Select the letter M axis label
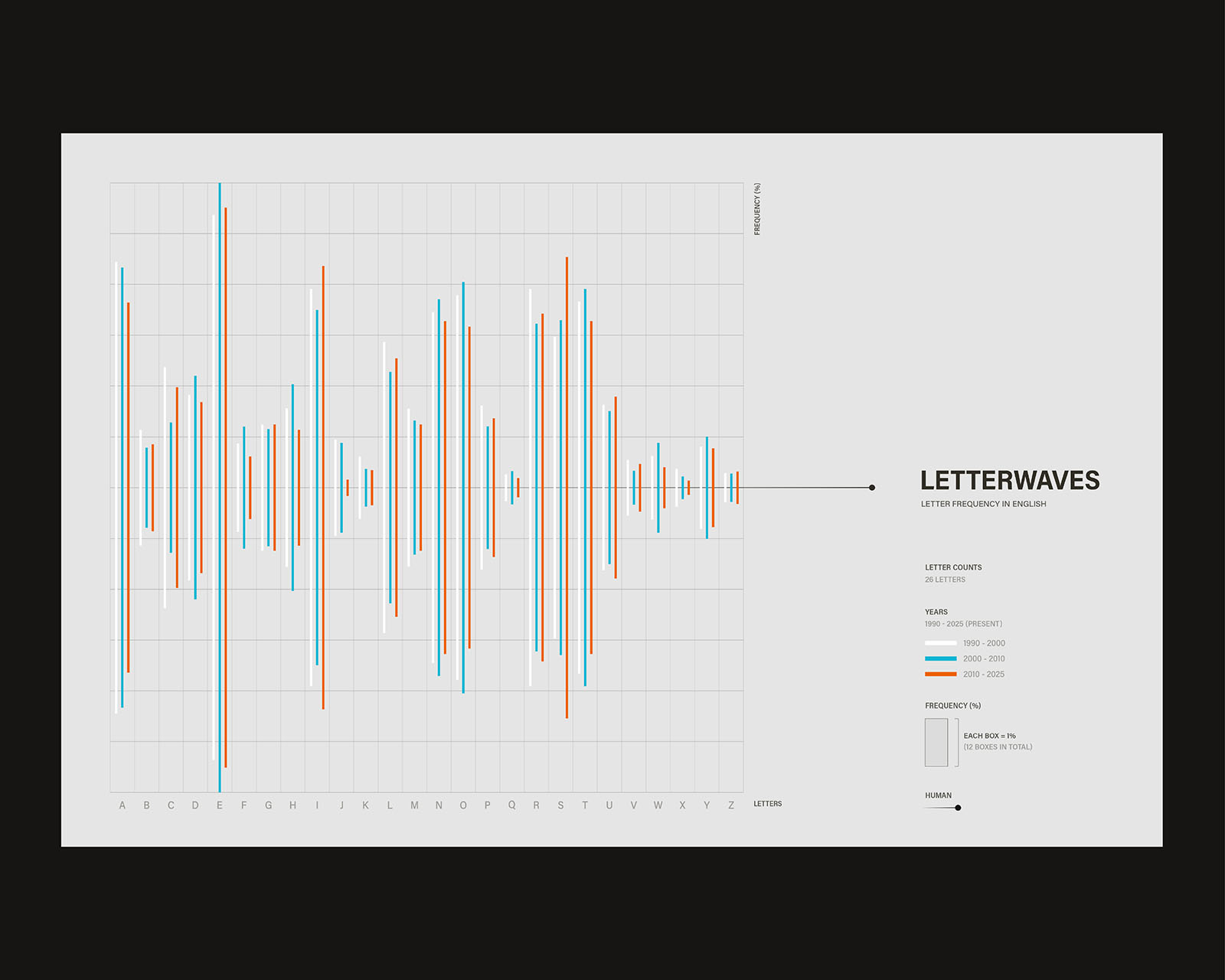This screenshot has height=980, width=1225. 414,805
